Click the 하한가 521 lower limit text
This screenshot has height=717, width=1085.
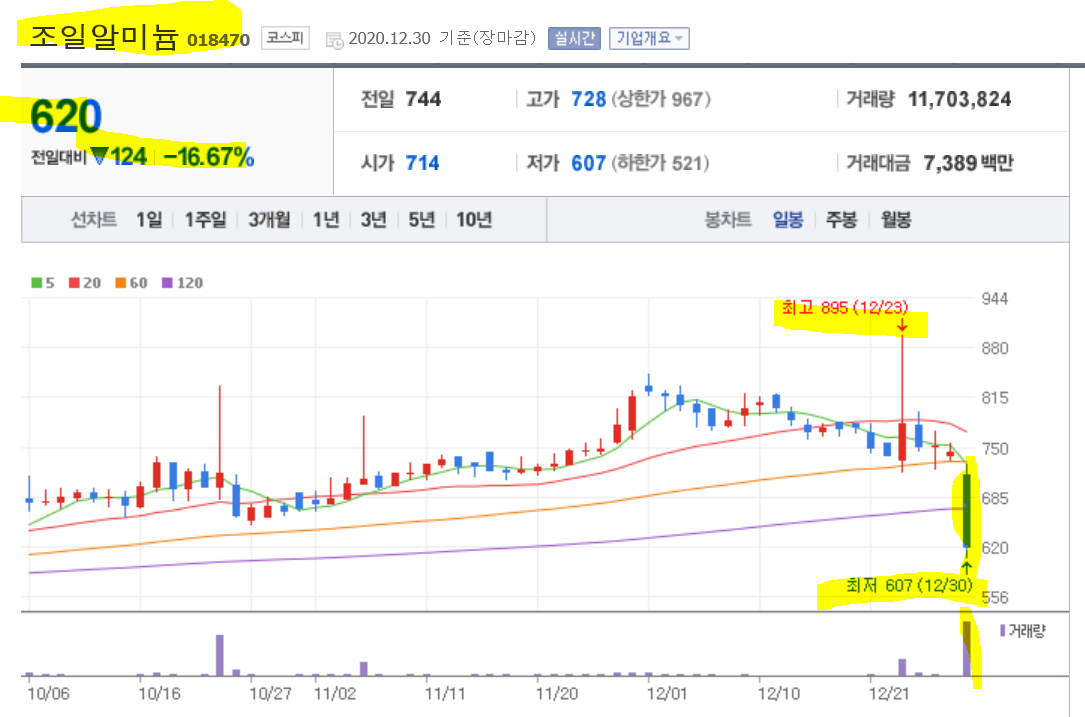[659, 163]
